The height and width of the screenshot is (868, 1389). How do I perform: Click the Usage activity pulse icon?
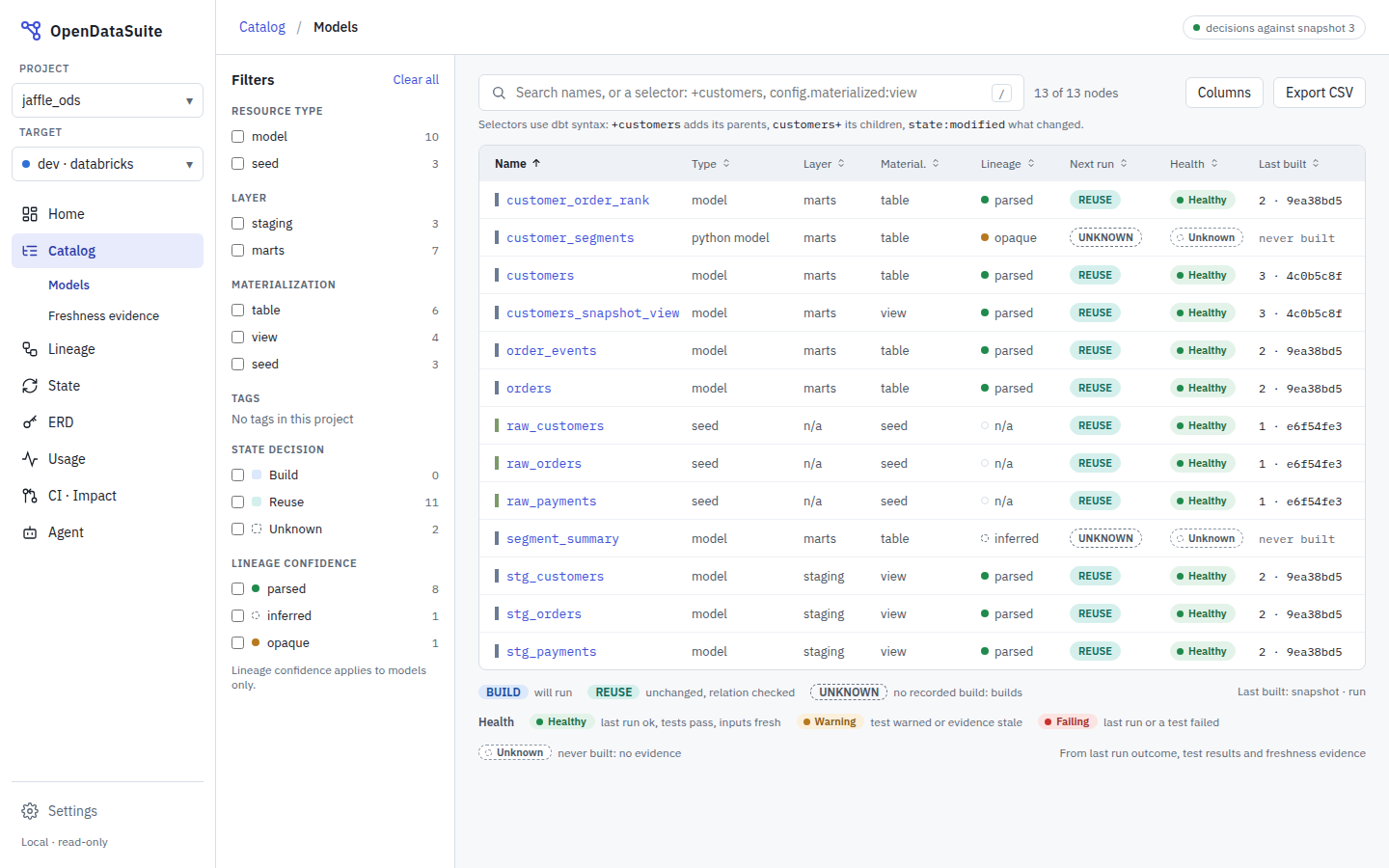pos(30,459)
